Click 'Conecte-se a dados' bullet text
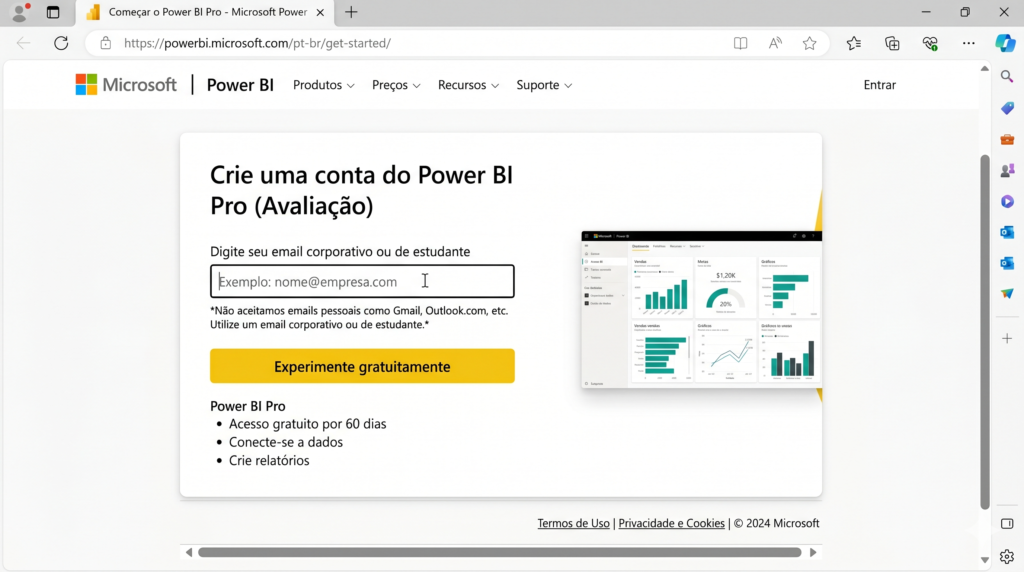Screen dimensions: 1024x572 (285, 442)
